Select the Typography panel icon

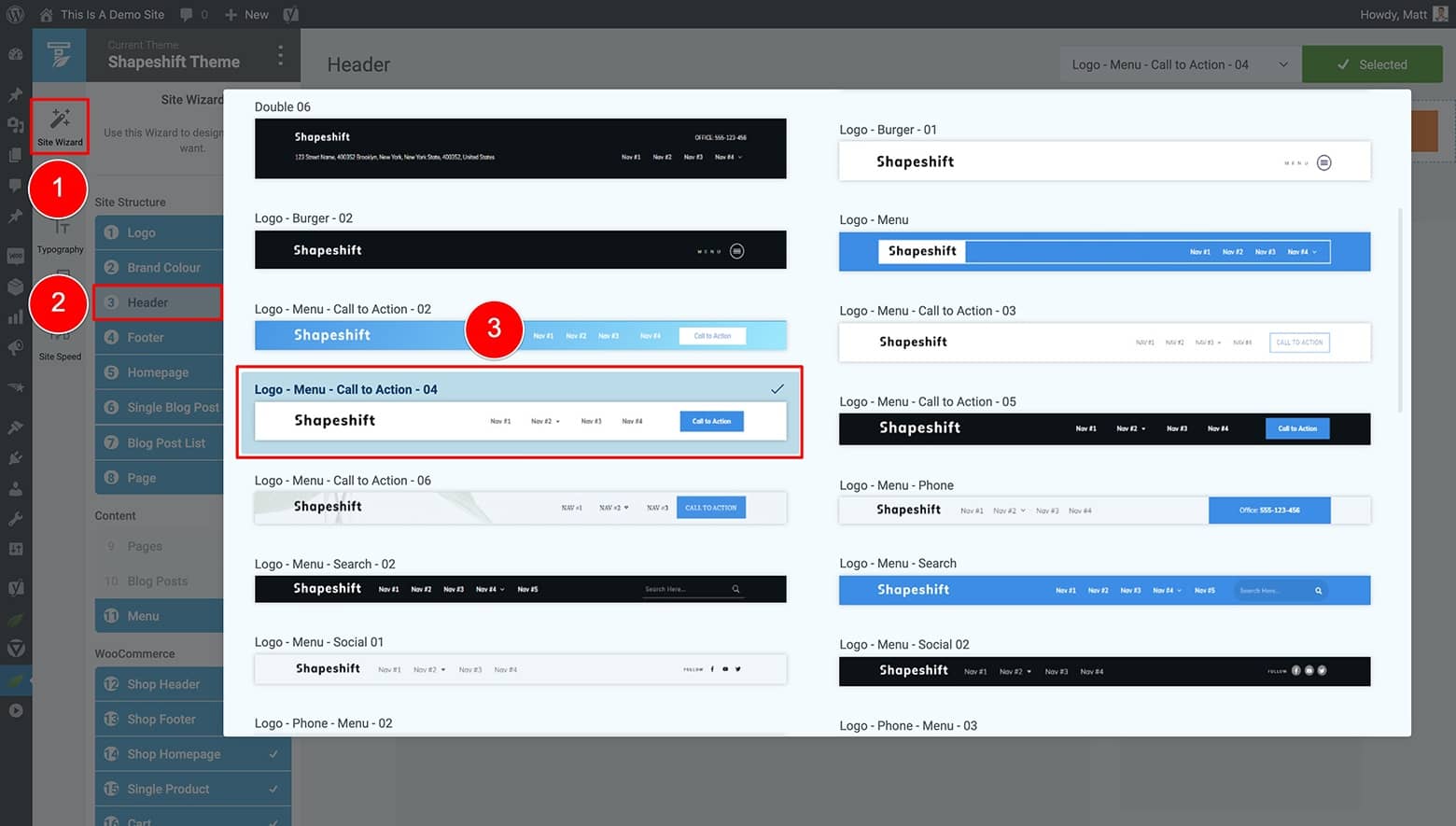point(60,229)
